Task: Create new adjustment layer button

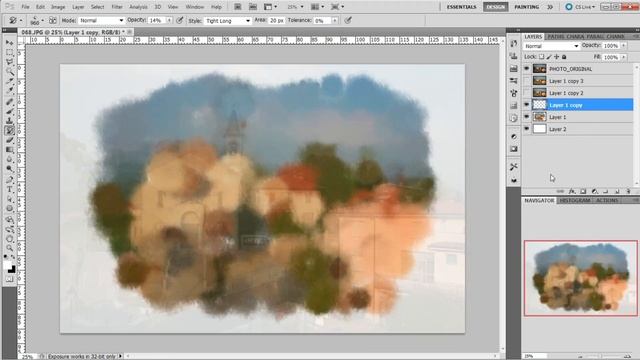Action: coord(594,191)
